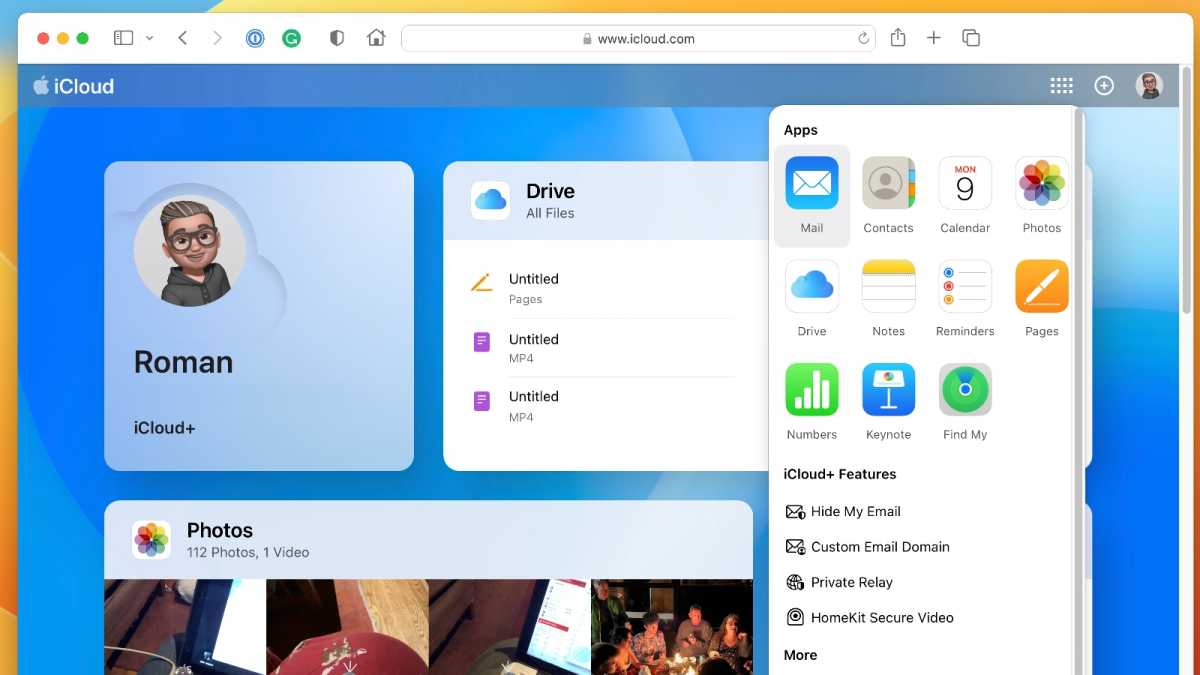Open the Photos tile header
This screenshot has height=675, width=1200.
point(428,539)
